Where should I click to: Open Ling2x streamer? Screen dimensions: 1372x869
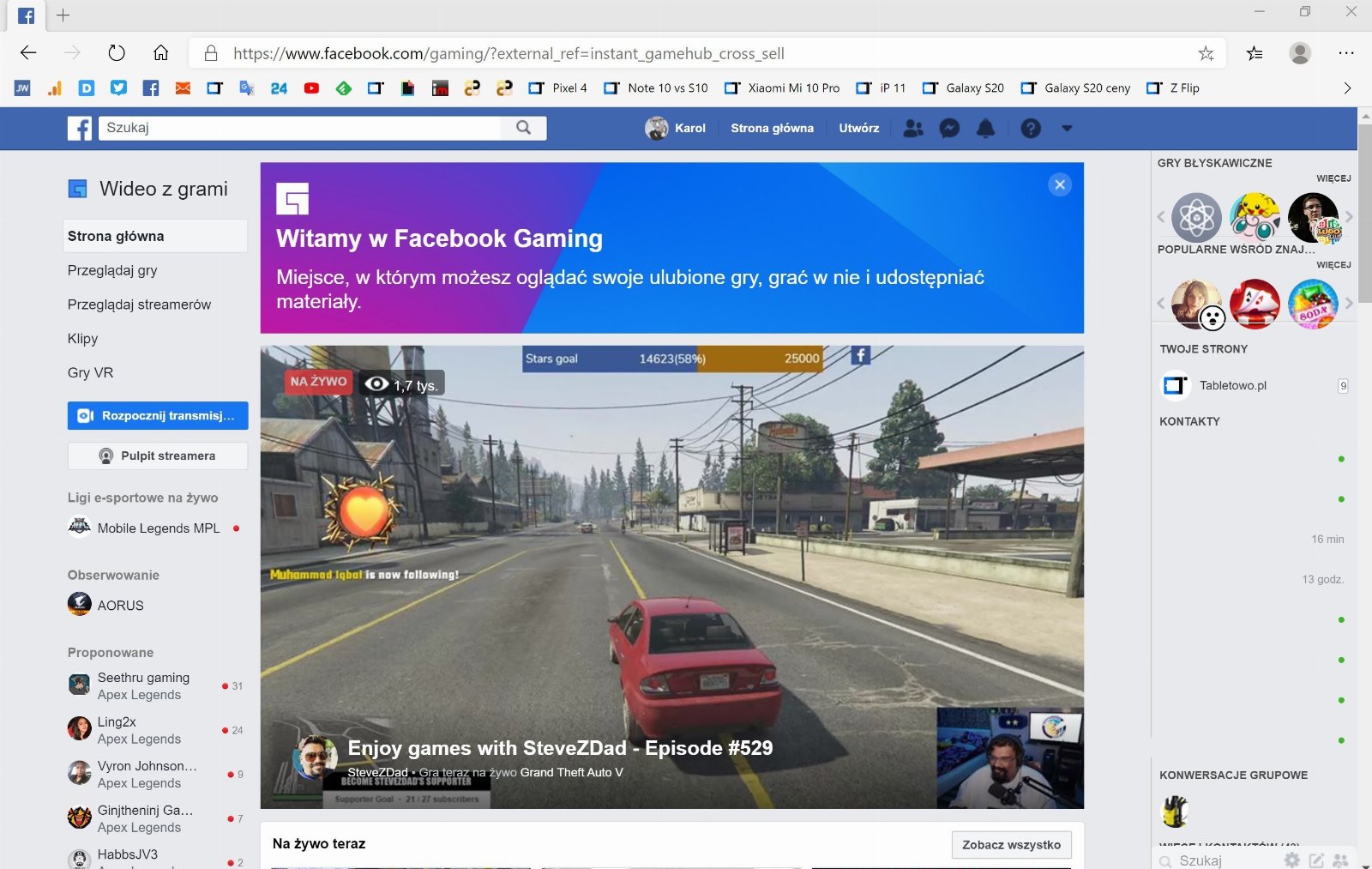pyautogui.click(x=155, y=730)
